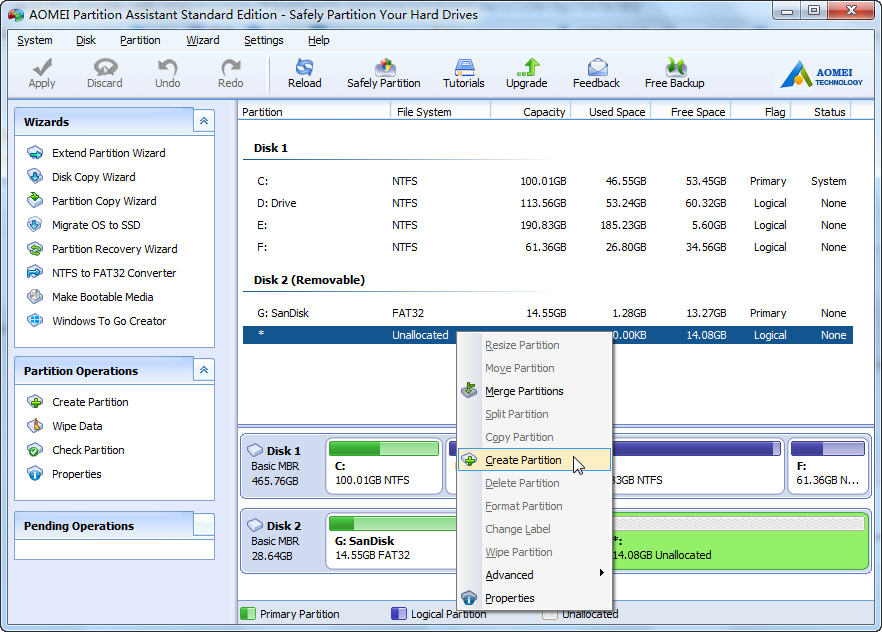Click the Capacity column header
Image resolution: width=882 pixels, height=632 pixels.
(x=543, y=112)
